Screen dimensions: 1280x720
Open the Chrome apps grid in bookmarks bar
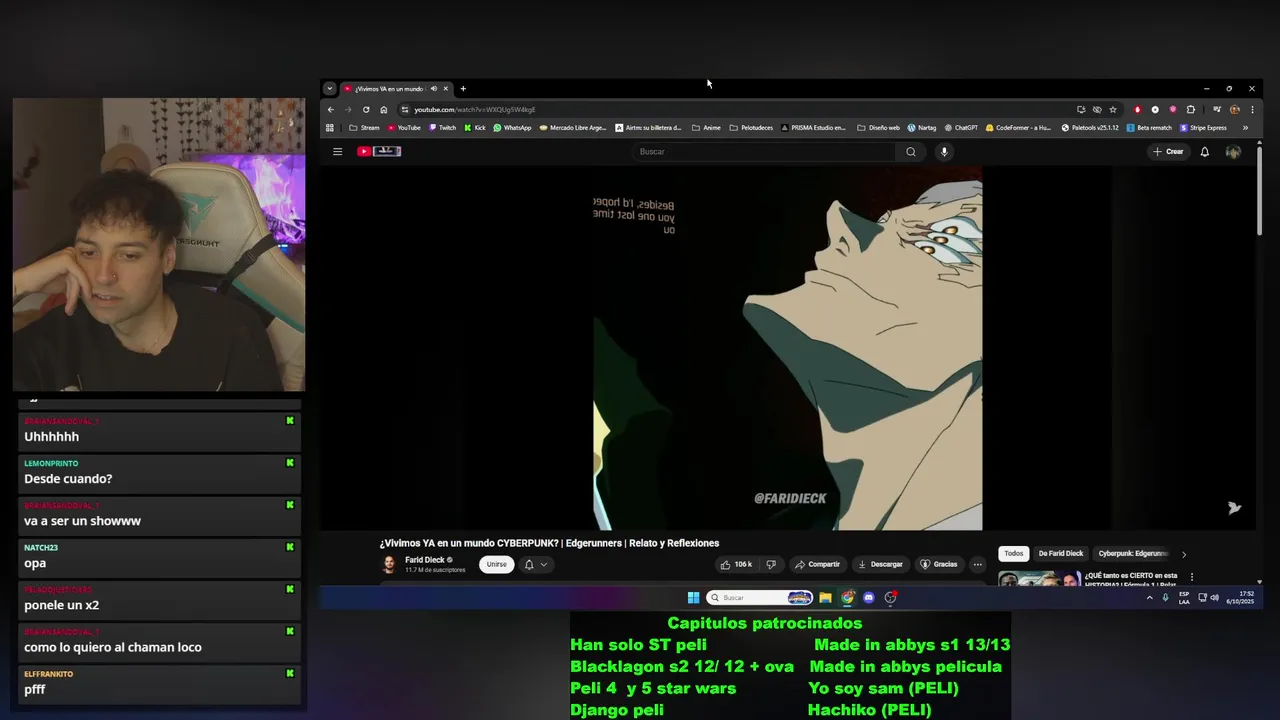[x=330, y=128]
